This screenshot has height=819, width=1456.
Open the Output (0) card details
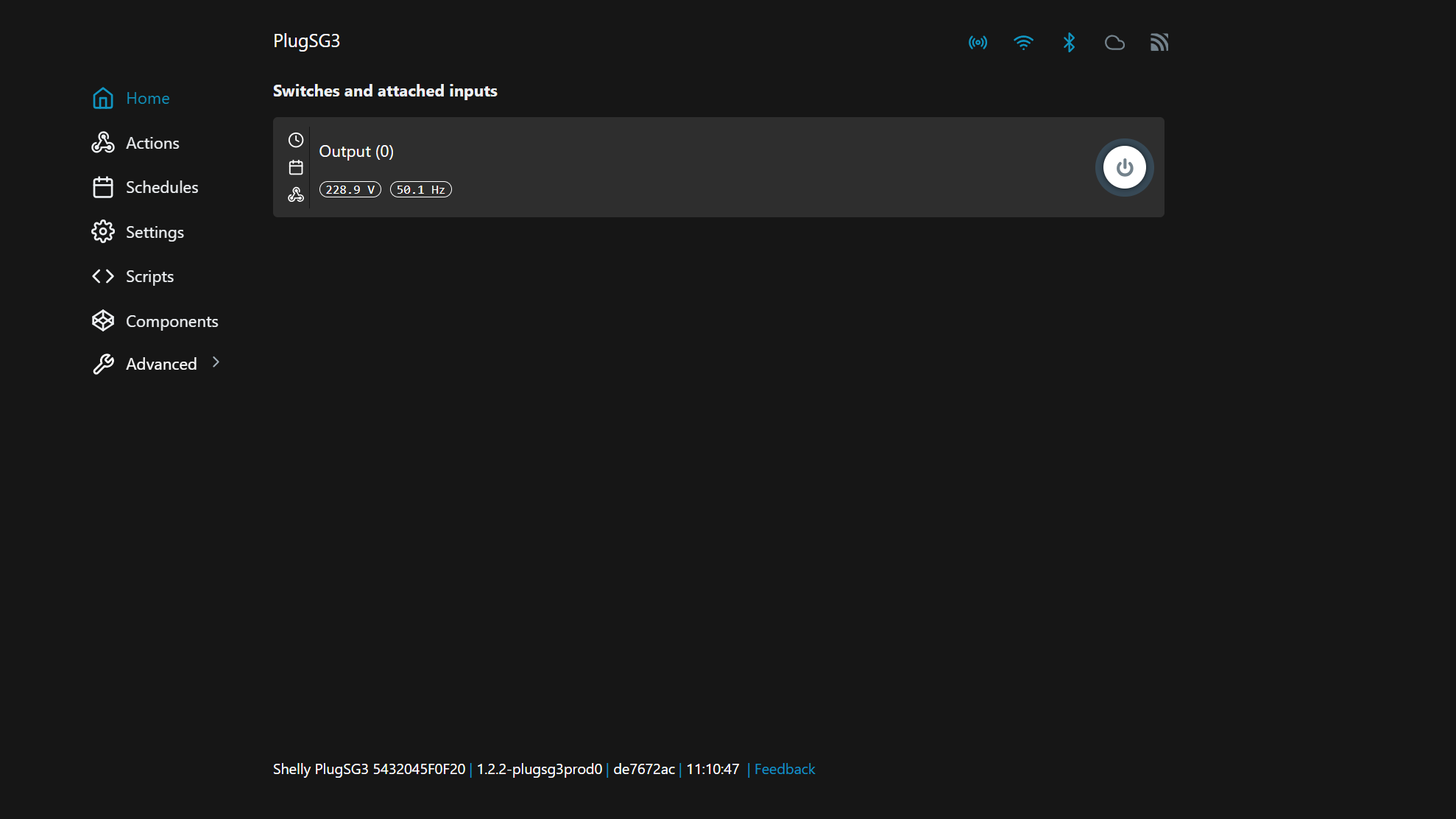(357, 151)
